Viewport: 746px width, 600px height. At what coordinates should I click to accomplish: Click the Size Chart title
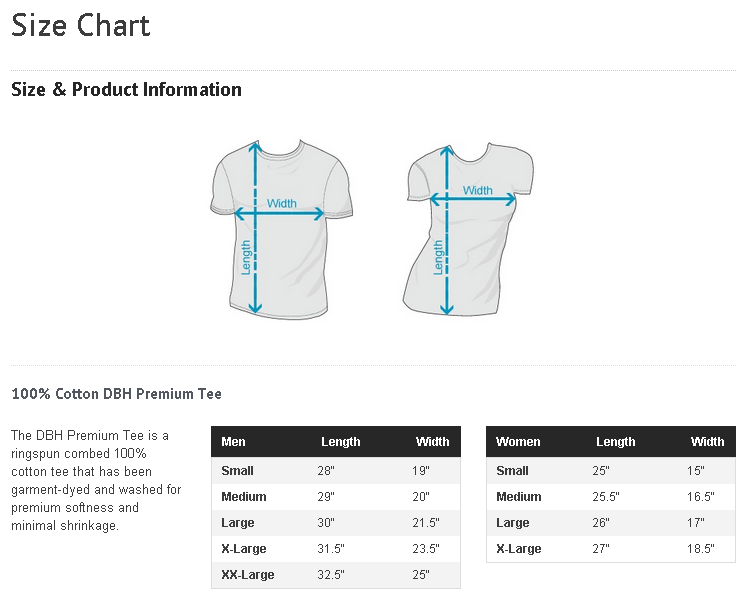(x=80, y=26)
